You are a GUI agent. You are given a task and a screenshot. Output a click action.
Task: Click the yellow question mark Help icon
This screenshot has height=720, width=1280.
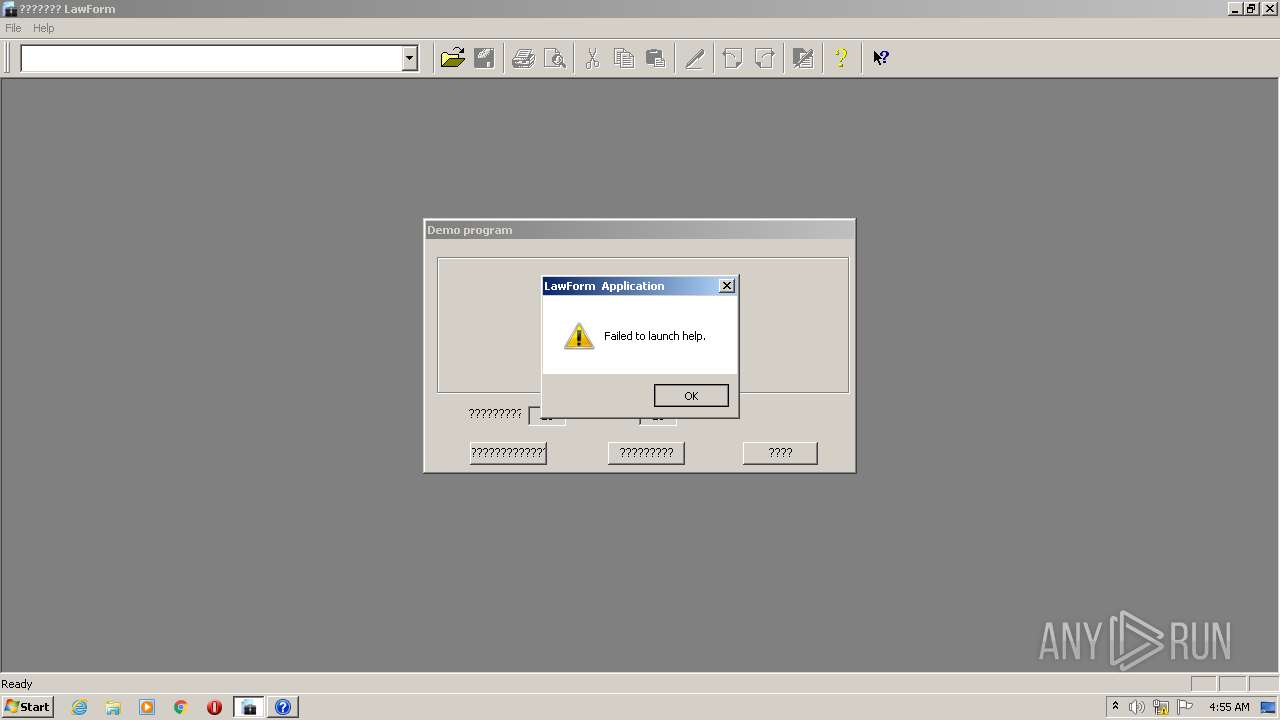click(841, 58)
